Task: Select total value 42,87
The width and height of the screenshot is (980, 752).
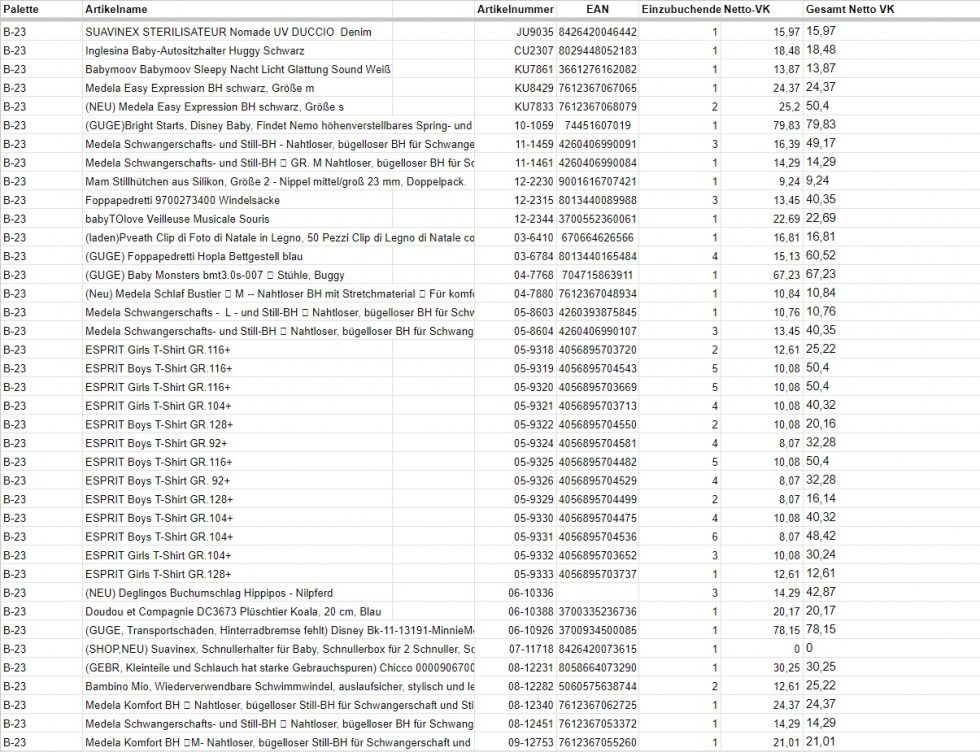Action: 821,592
